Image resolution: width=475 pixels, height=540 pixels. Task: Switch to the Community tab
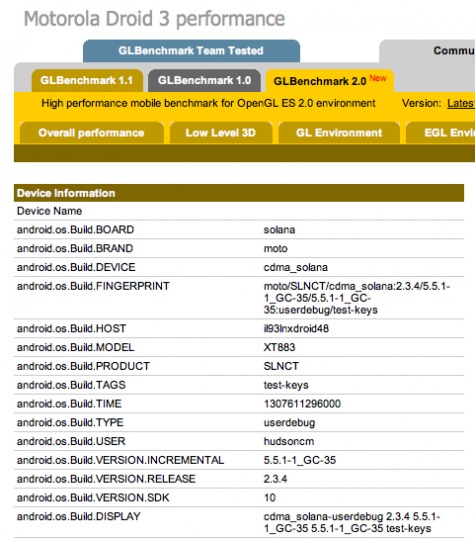tap(427, 51)
